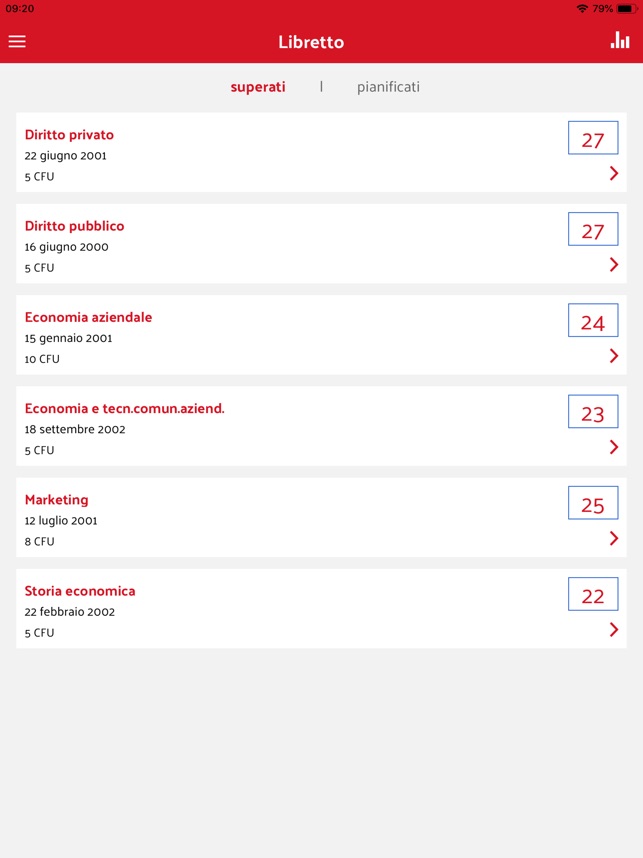The image size is (643, 858).
Task: Tap the grade 22 box for Storia economica
Action: pyautogui.click(x=593, y=594)
